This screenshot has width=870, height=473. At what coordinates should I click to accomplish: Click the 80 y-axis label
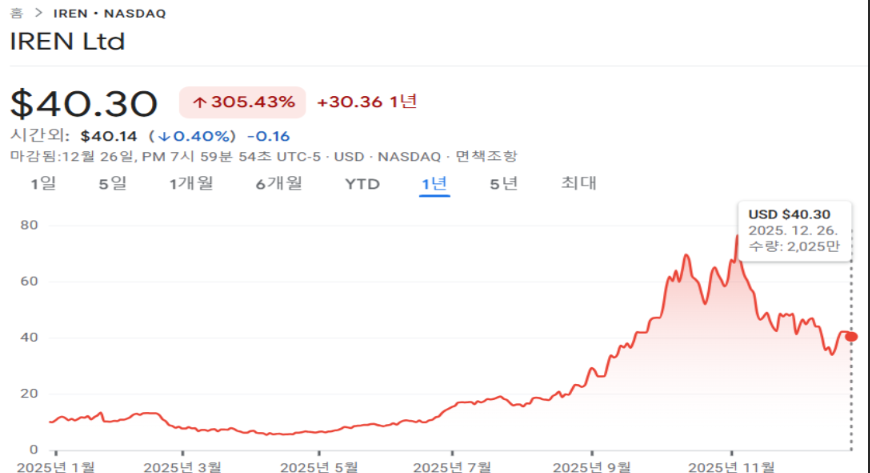coord(29,225)
